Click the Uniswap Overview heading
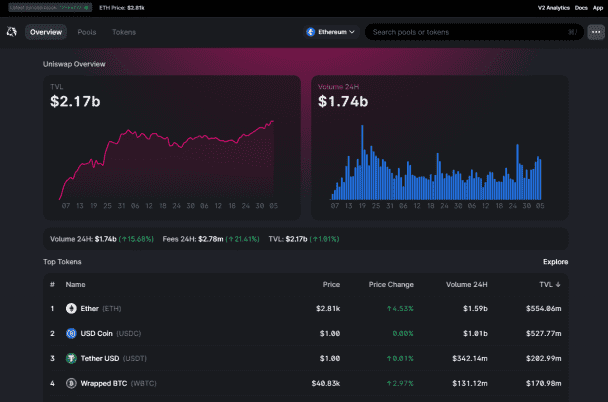This screenshot has height=402, width=608. pyautogui.click(x=74, y=64)
